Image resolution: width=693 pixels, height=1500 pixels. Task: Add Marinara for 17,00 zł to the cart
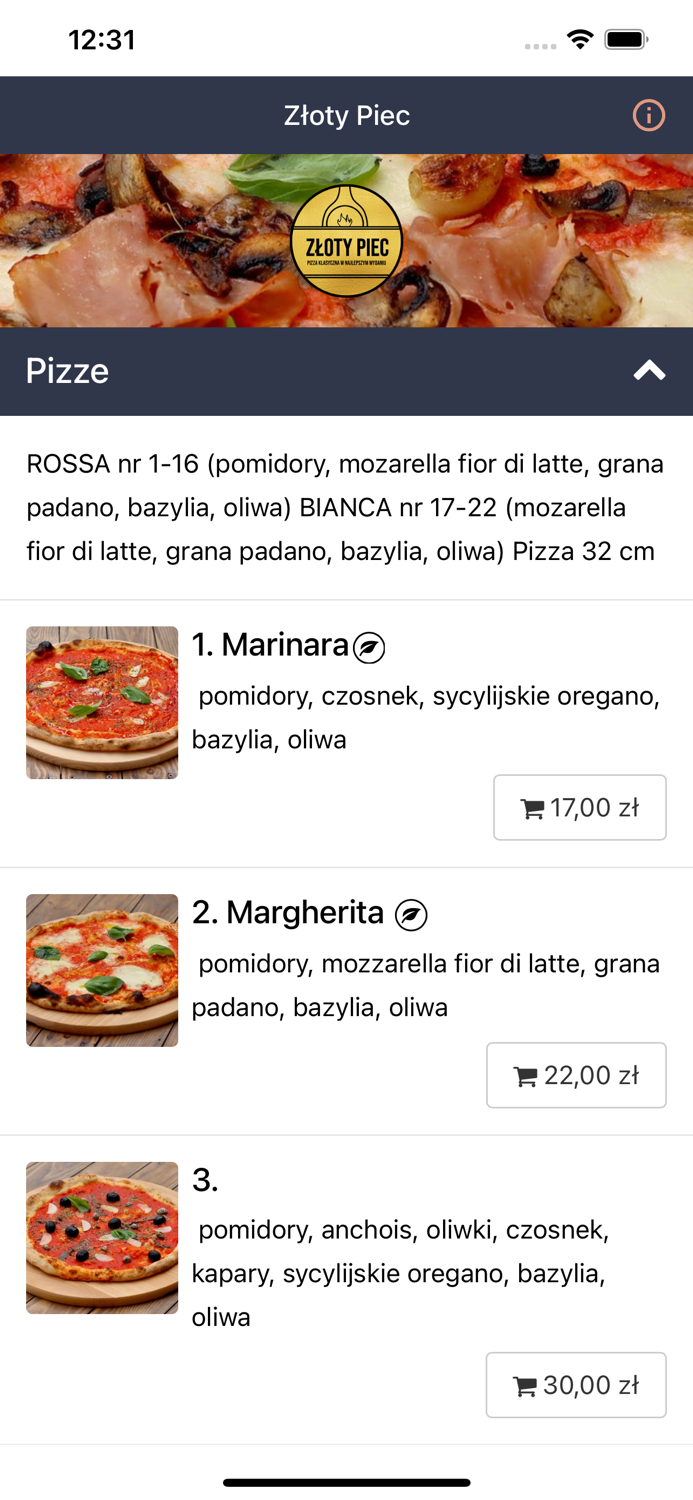(x=580, y=807)
